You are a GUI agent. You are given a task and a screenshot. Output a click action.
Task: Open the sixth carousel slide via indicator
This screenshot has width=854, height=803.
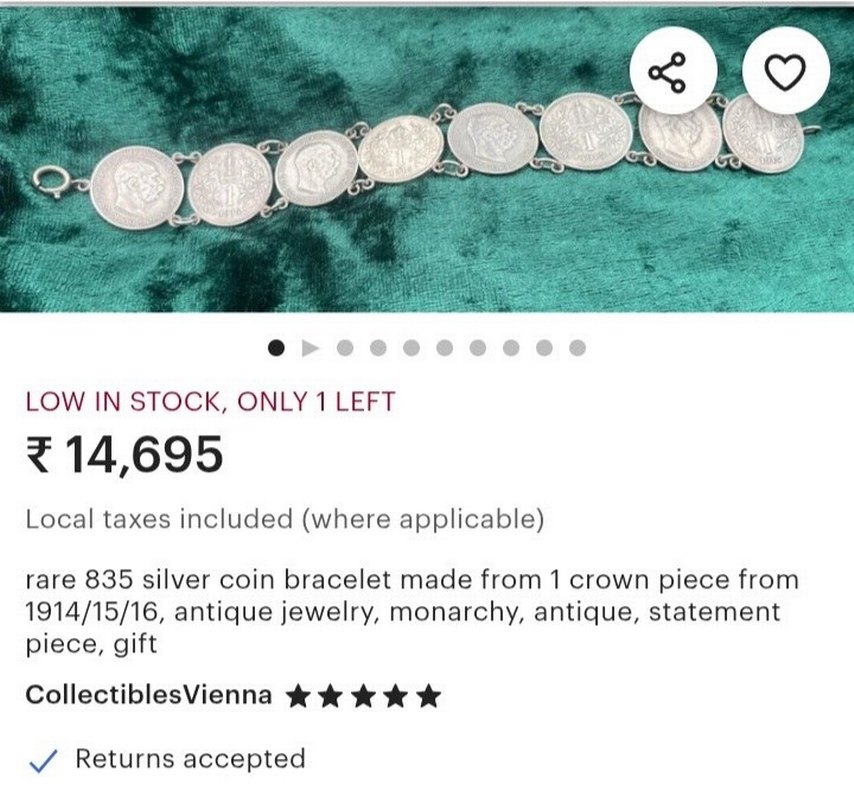pyautogui.click(x=444, y=348)
